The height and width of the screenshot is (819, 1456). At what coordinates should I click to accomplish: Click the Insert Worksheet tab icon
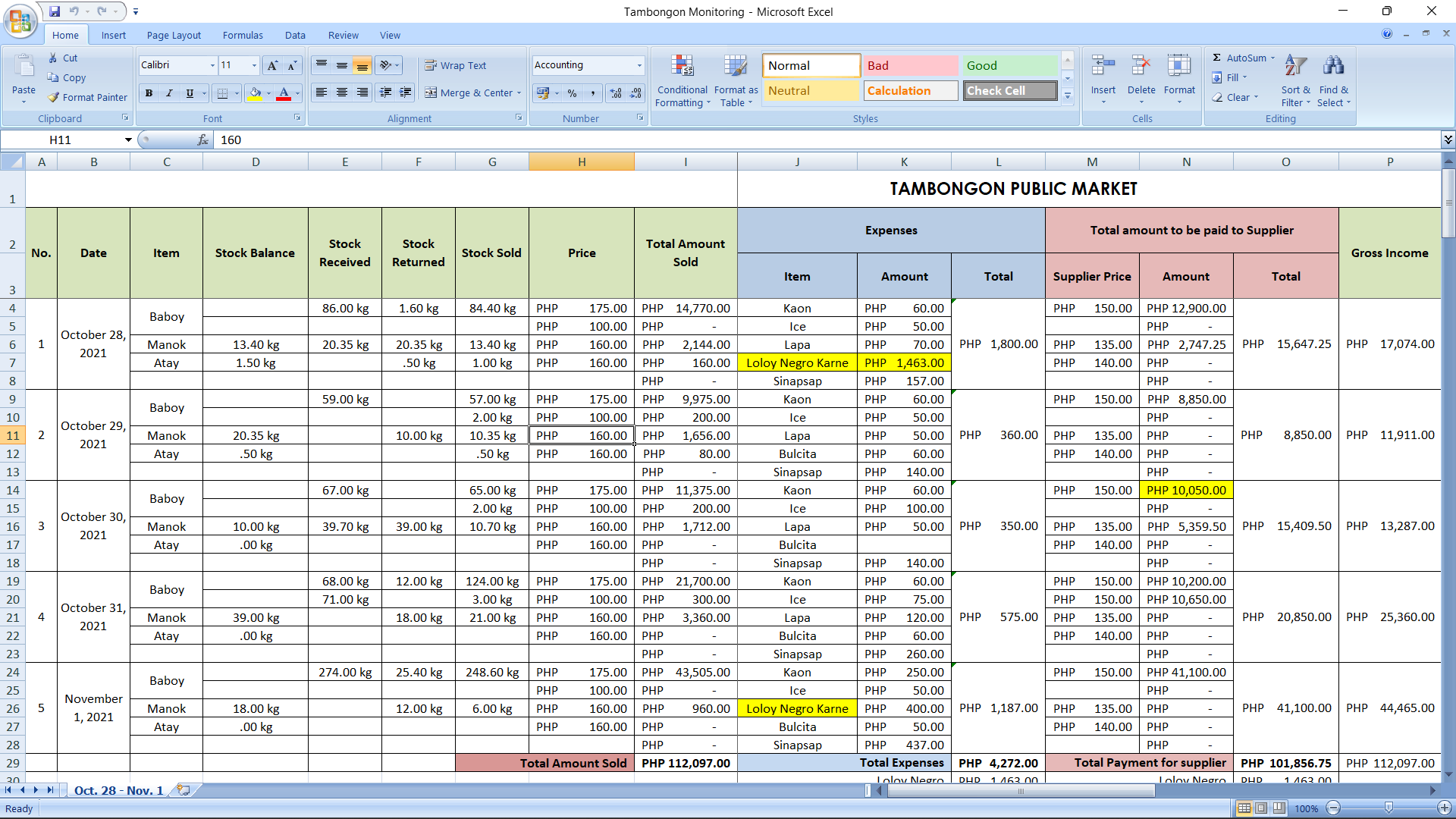pos(184,789)
